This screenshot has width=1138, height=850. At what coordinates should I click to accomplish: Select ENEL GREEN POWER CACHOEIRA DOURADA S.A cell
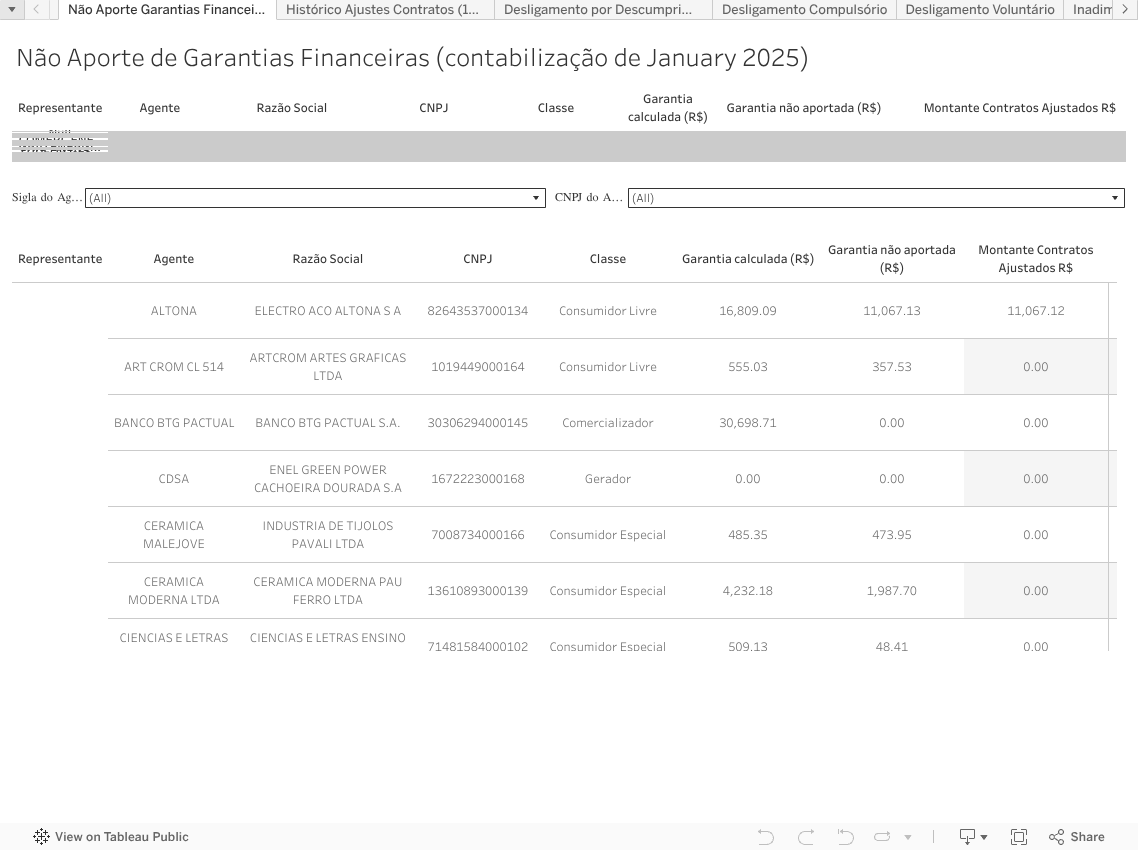pyautogui.click(x=327, y=478)
